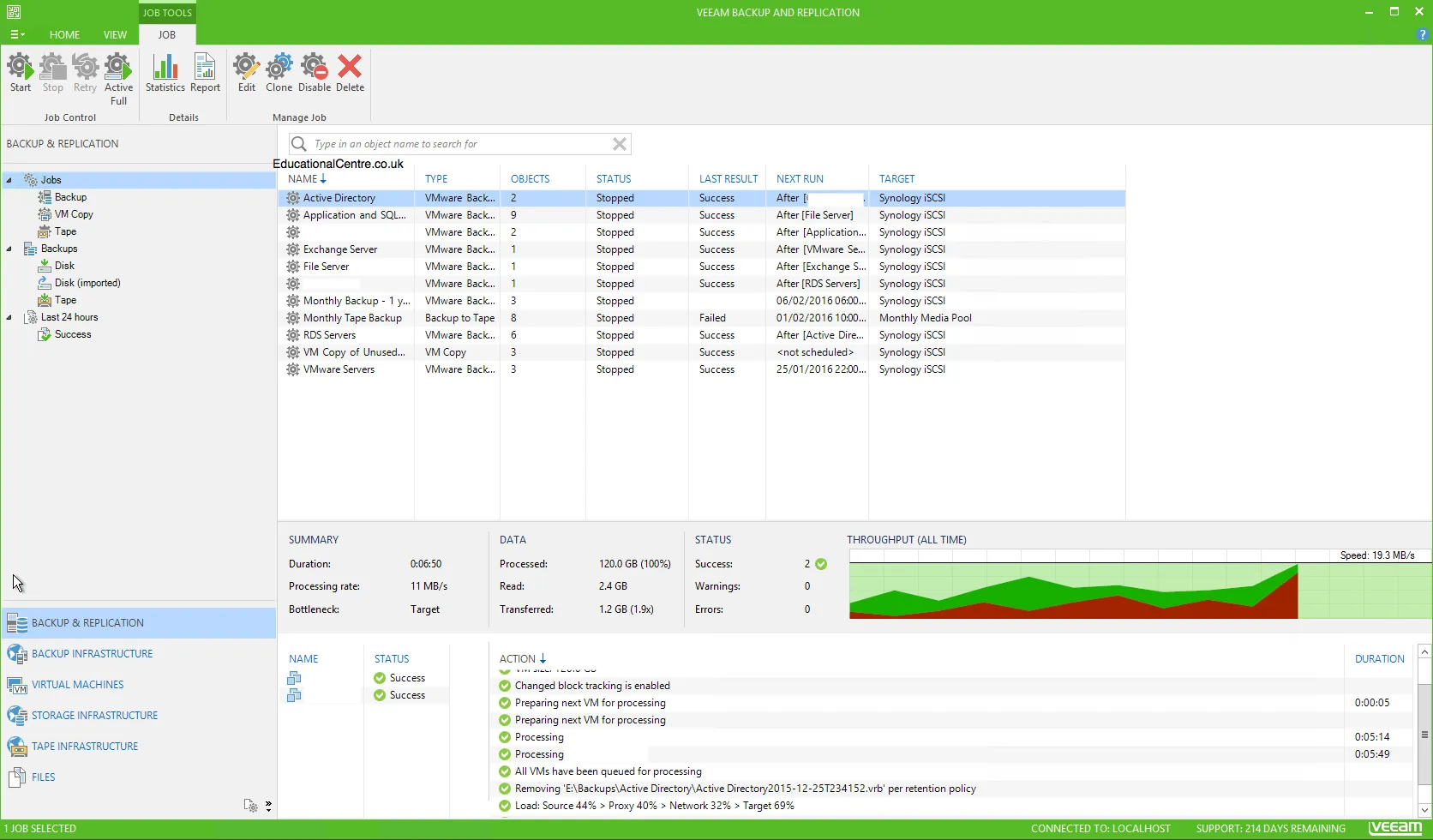The width and height of the screenshot is (1433, 840).
Task: Open the Tape Infrastructure view
Action: 139,747
